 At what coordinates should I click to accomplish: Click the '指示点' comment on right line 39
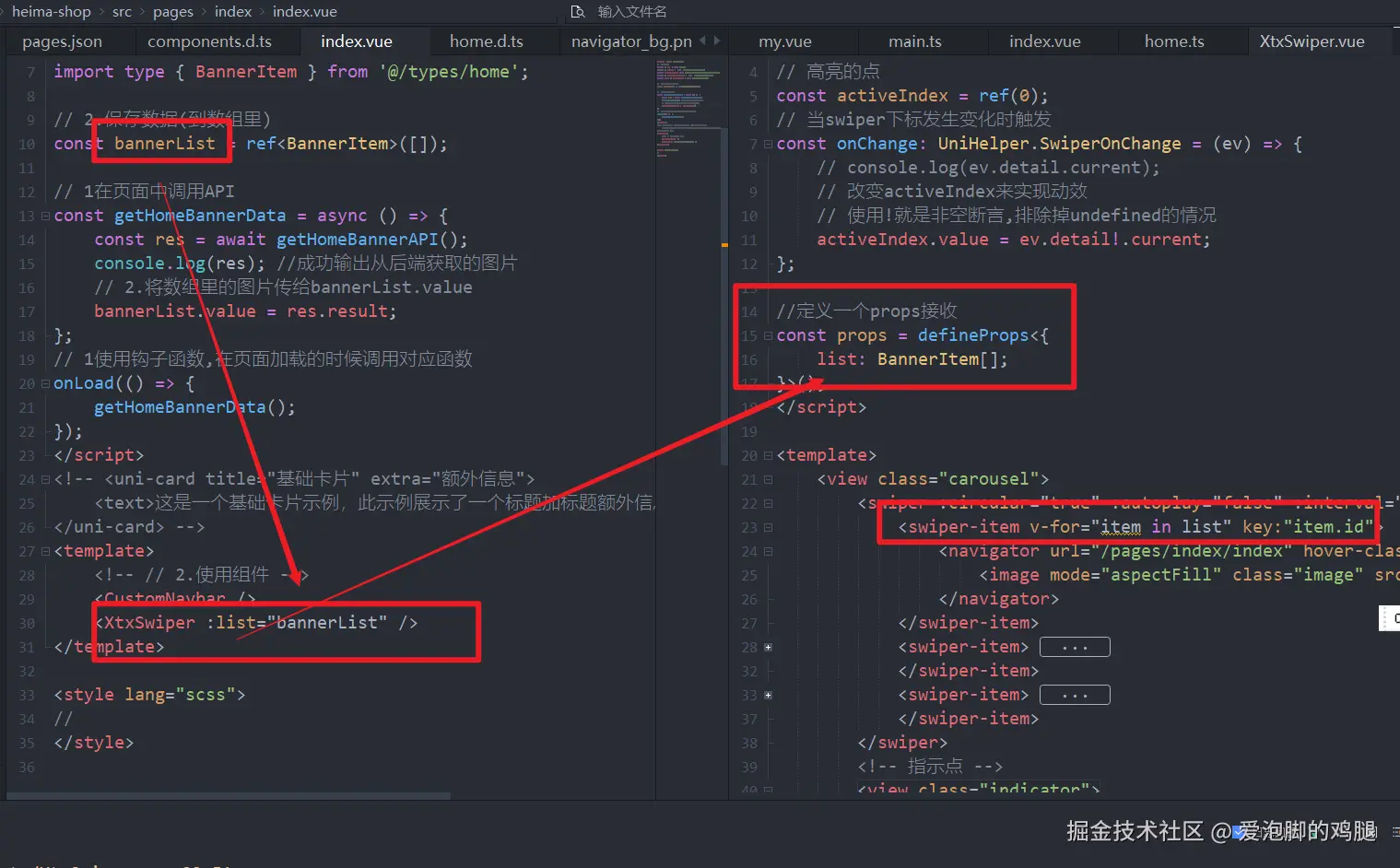click(x=935, y=767)
